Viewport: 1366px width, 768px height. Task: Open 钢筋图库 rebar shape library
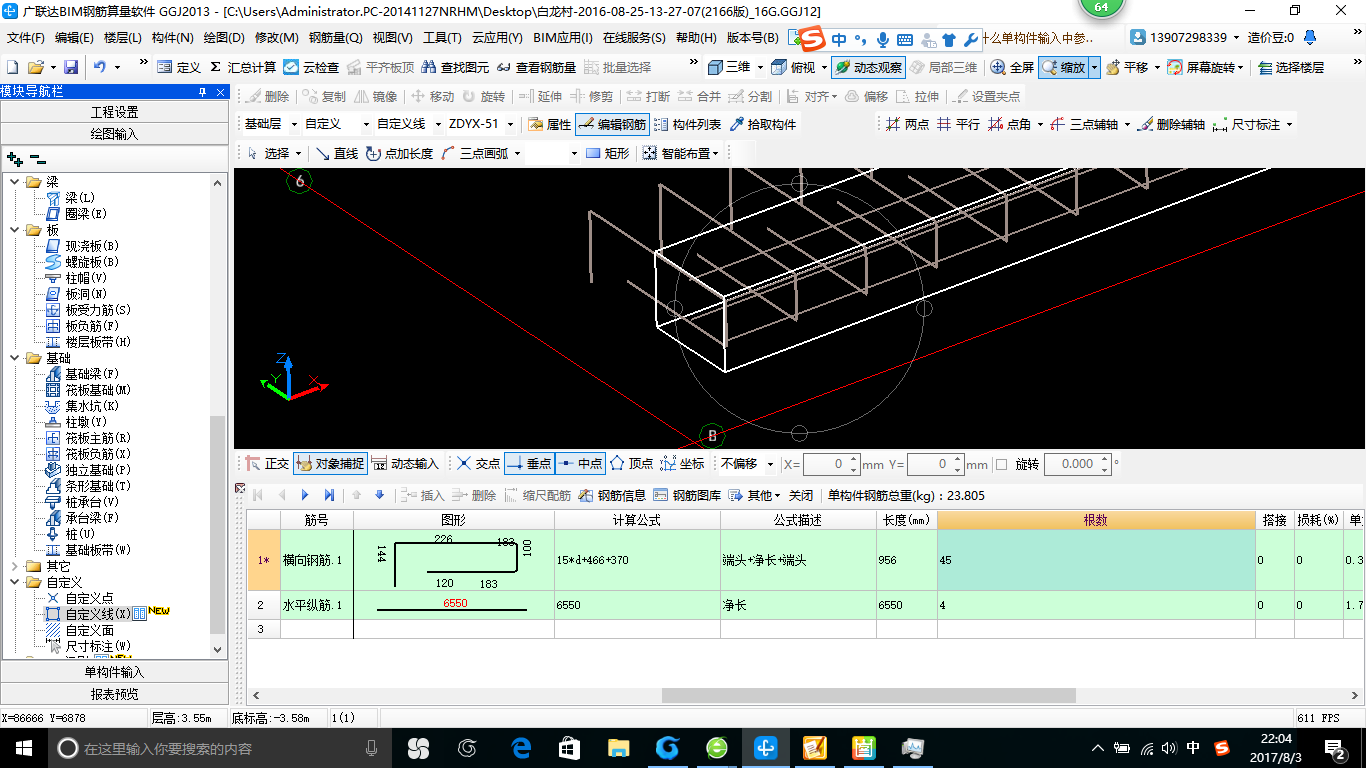coord(687,495)
